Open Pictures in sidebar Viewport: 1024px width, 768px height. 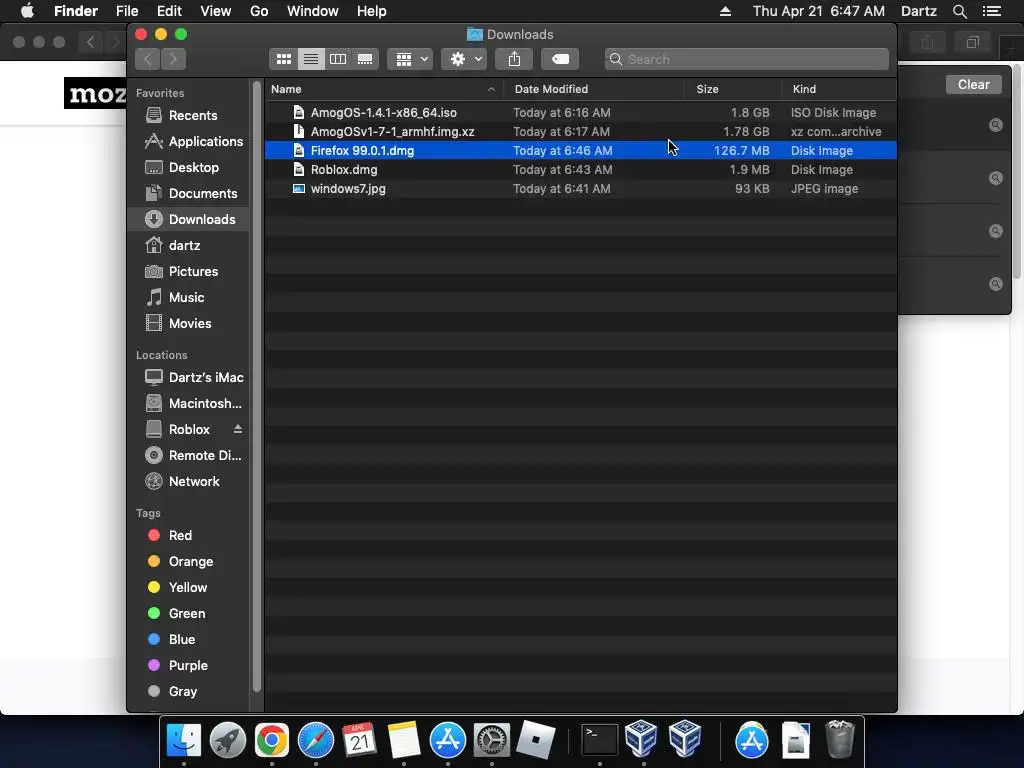[189, 271]
